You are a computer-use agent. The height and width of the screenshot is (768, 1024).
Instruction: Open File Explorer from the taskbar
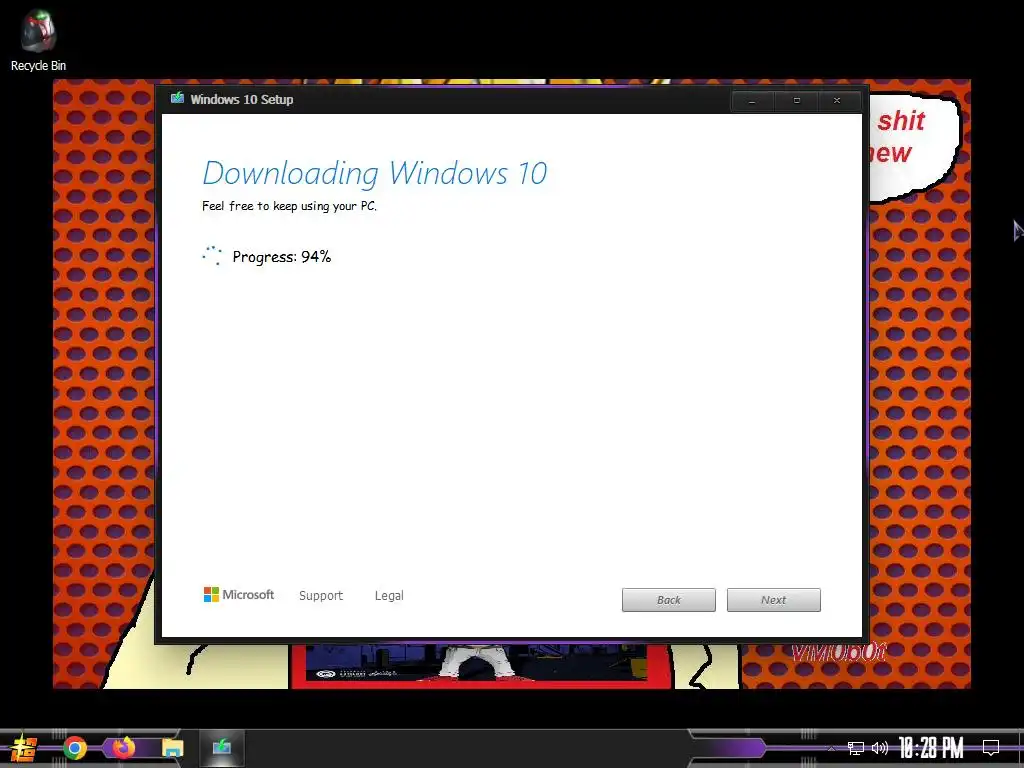tap(172, 748)
